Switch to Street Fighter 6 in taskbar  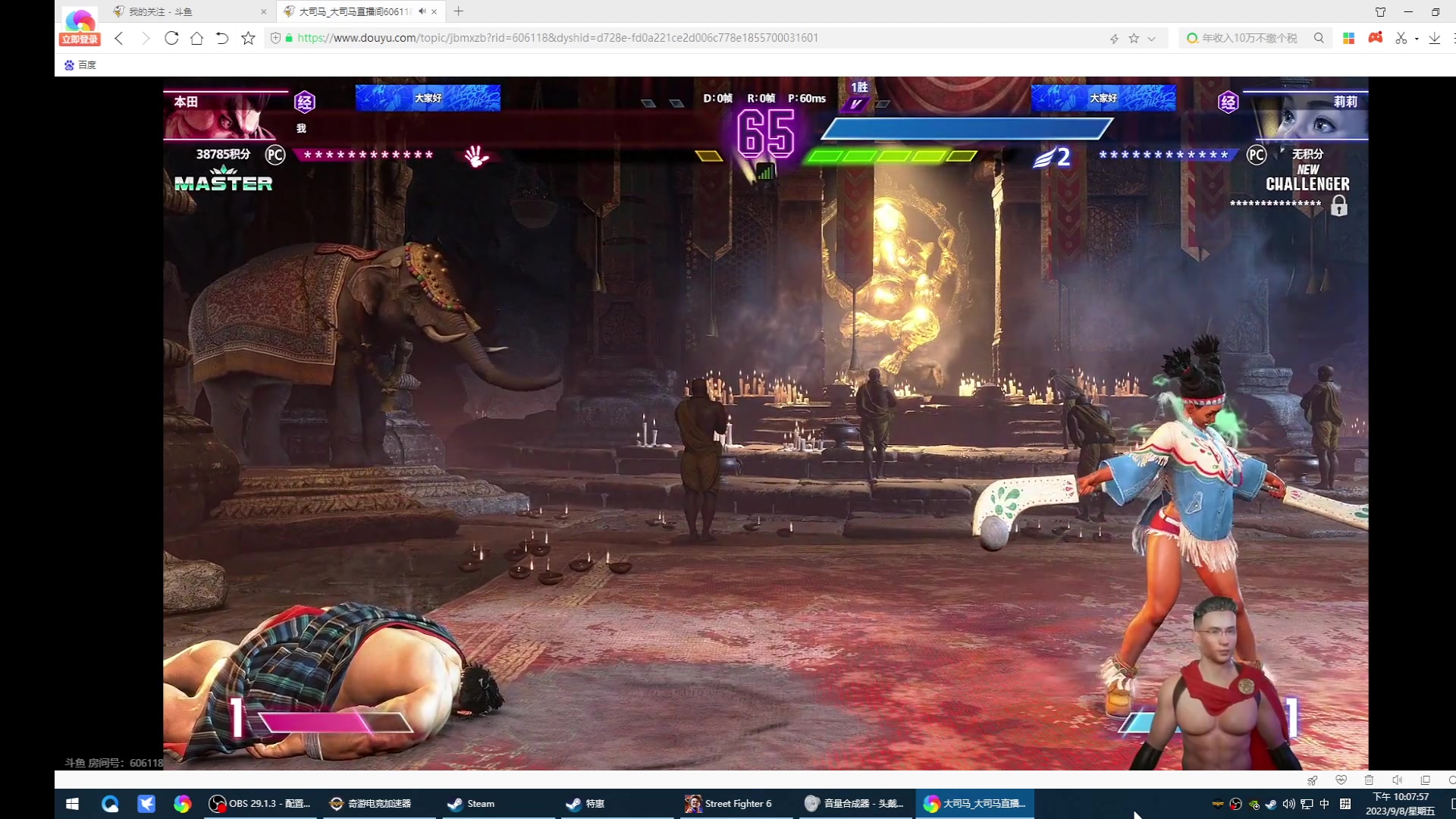pyautogui.click(x=737, y=804)
